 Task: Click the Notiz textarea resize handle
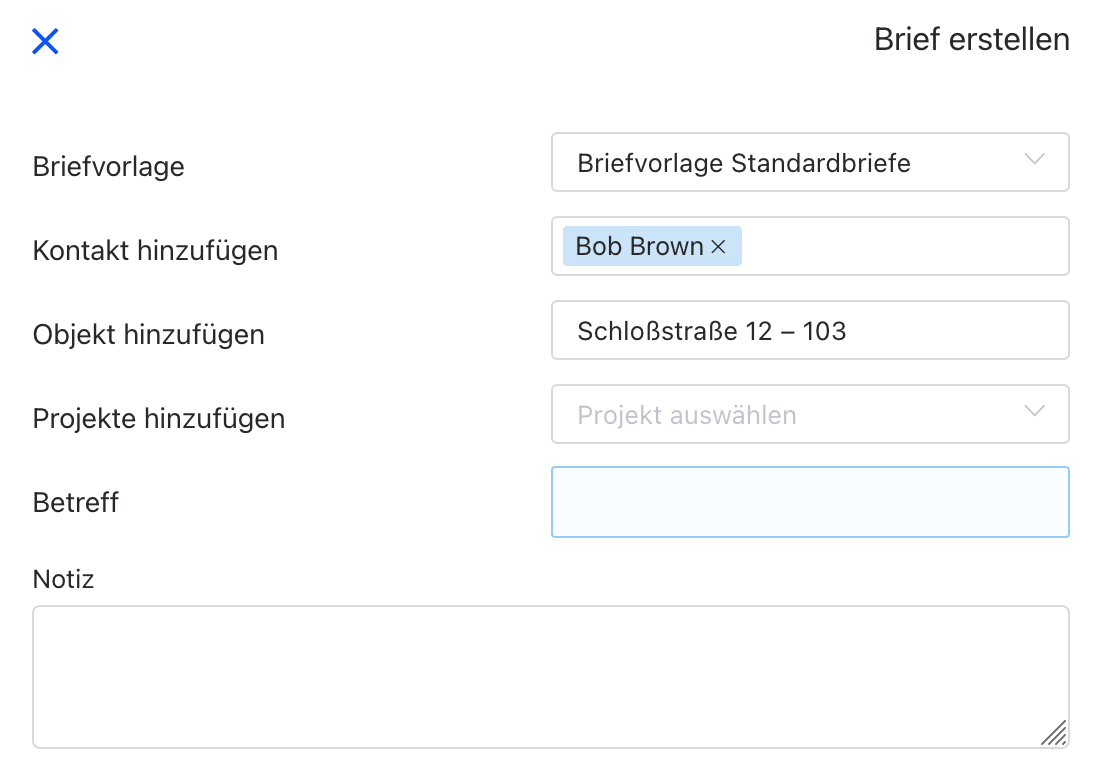point(1054,733)
